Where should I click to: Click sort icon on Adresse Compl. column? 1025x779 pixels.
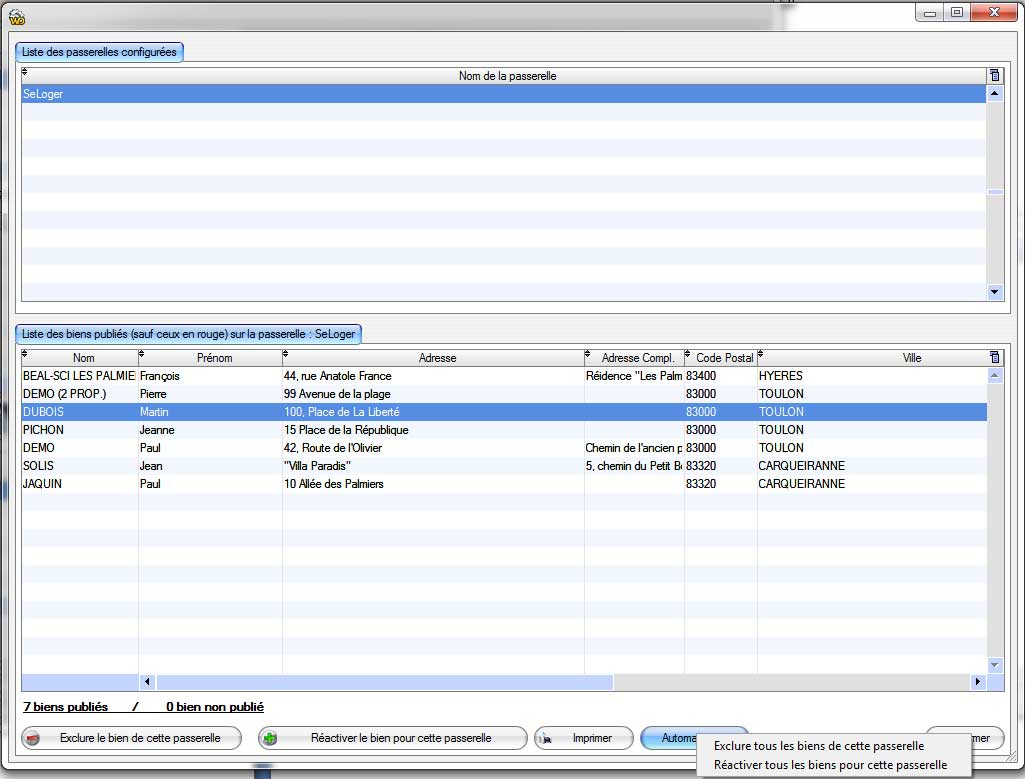tap(587, 354)
